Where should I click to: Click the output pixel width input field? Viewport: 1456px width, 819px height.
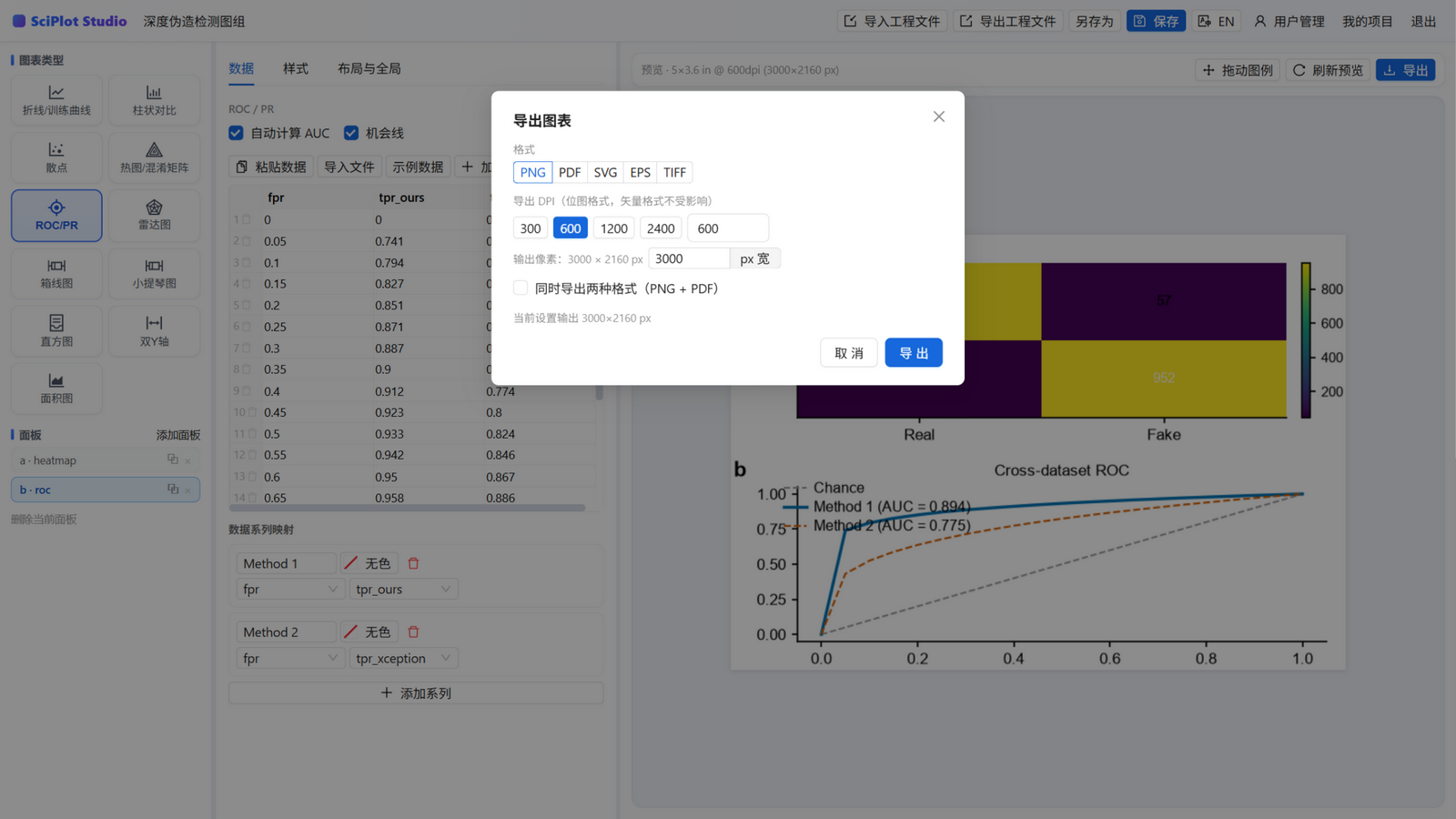(689, 258)
